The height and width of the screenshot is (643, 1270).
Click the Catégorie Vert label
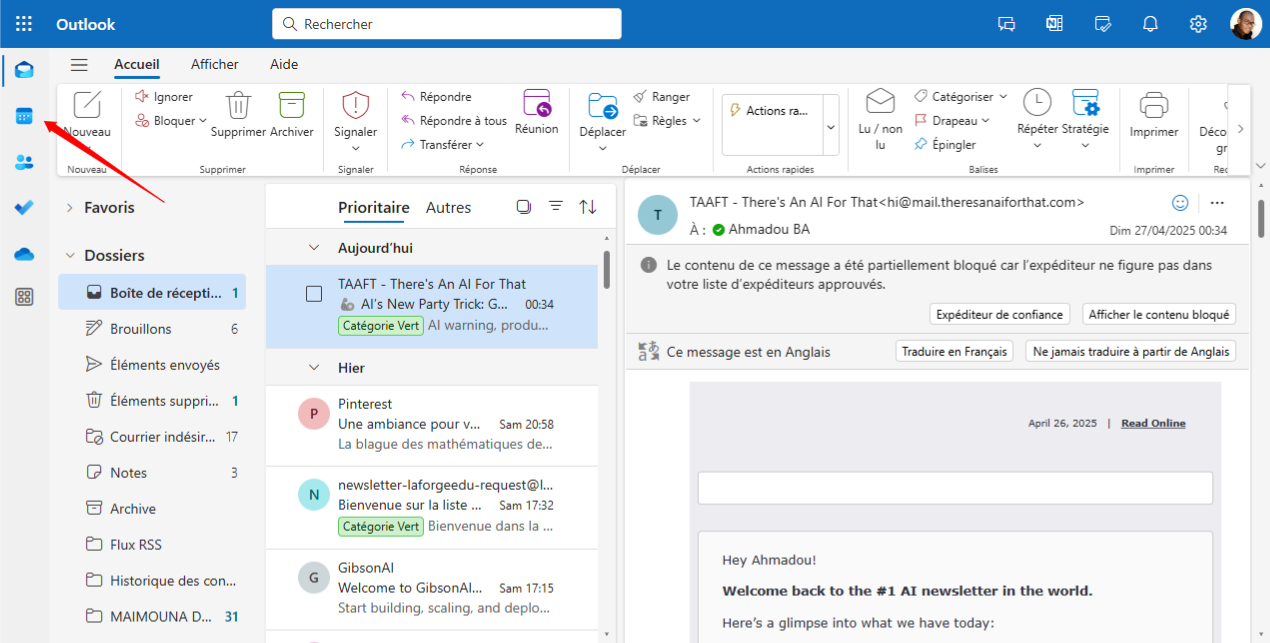380,326
